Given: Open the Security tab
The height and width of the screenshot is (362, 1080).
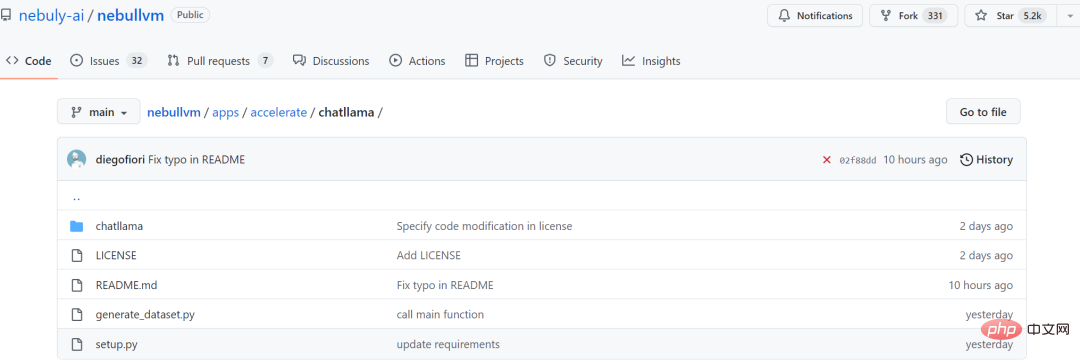Looking at the screenshot, I should [x=572, y=61].
